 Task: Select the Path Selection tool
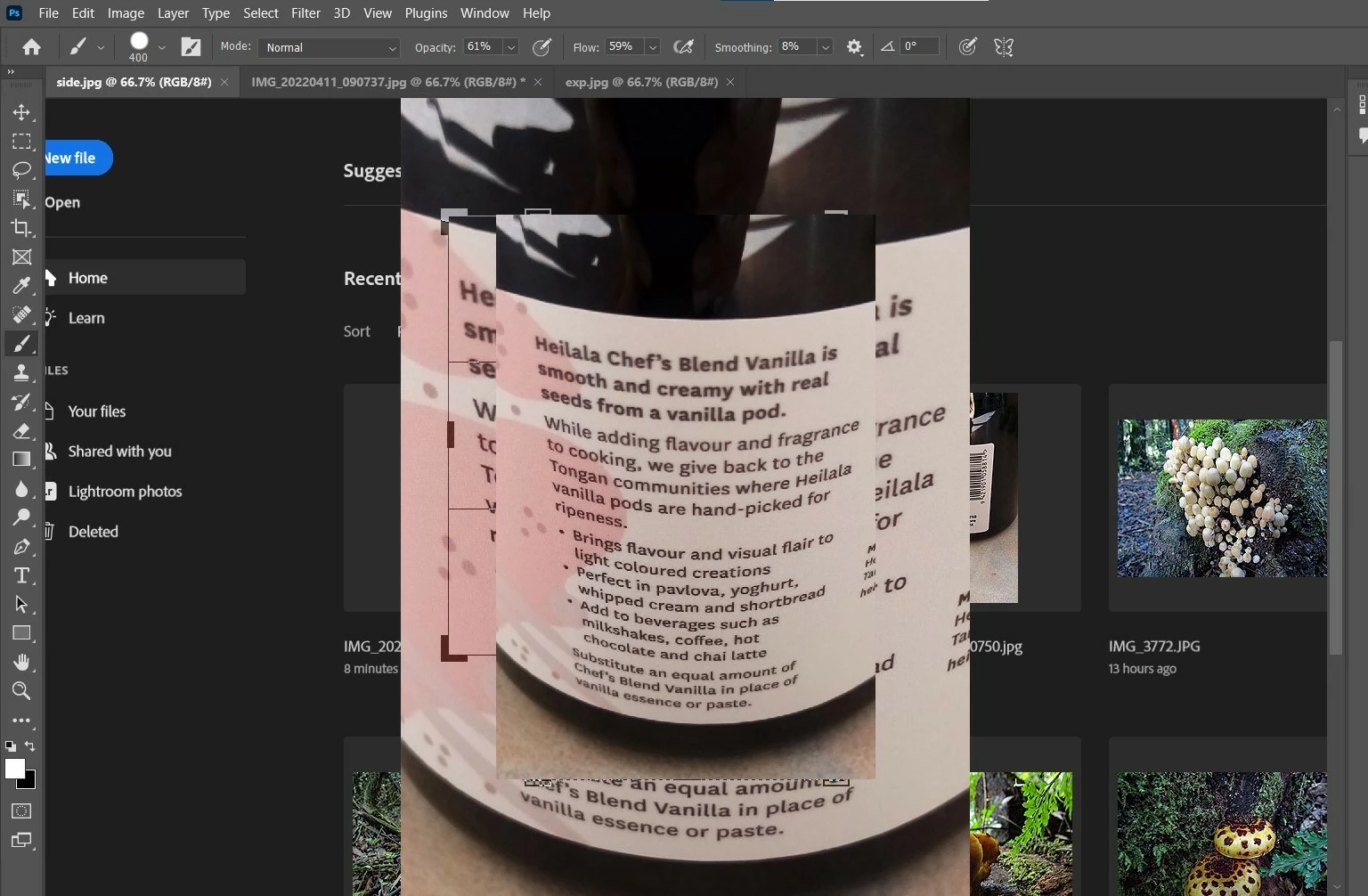21,604
